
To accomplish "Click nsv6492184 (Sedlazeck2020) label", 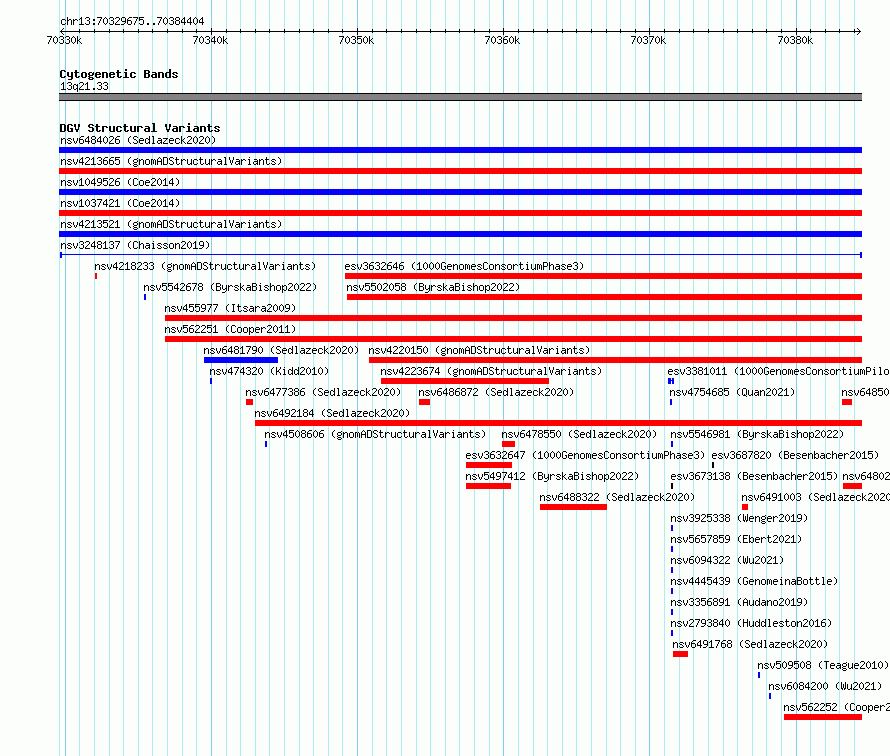I will click(332, 413).
